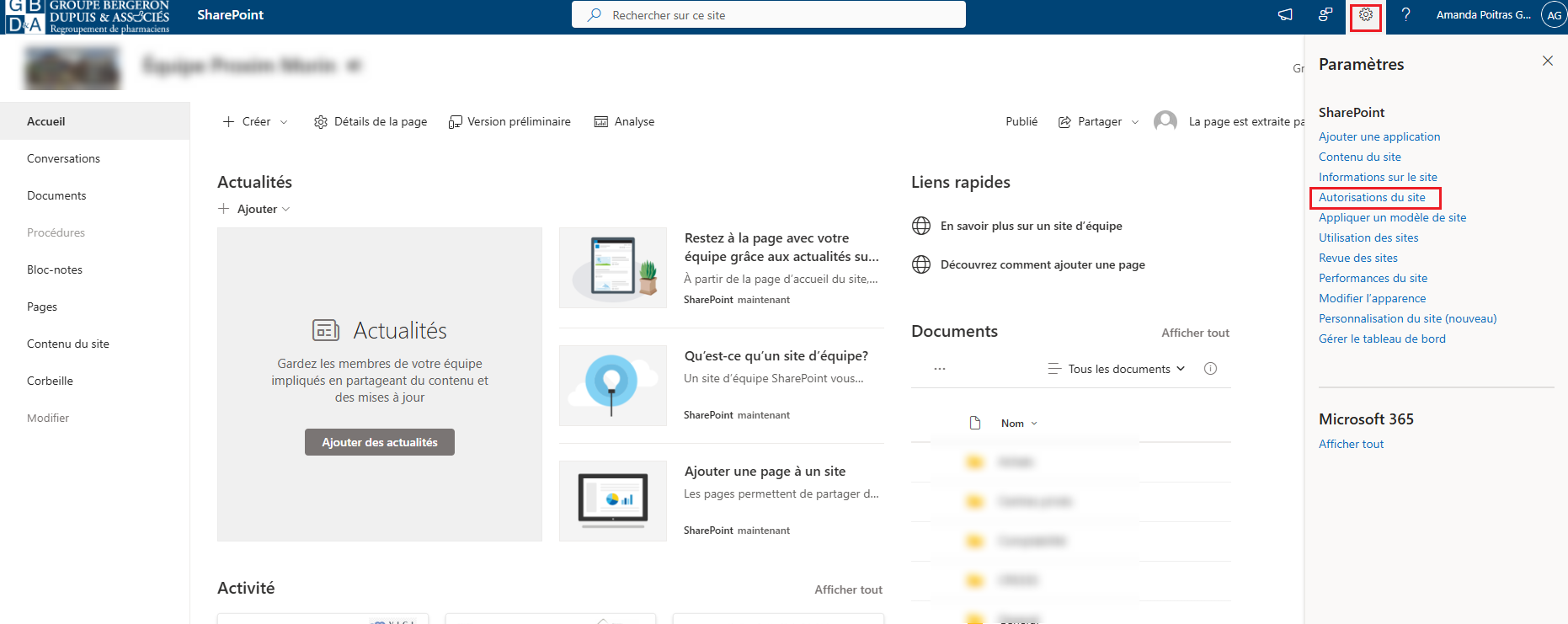Close the Paramètres panel

(x=1547, y=61)
